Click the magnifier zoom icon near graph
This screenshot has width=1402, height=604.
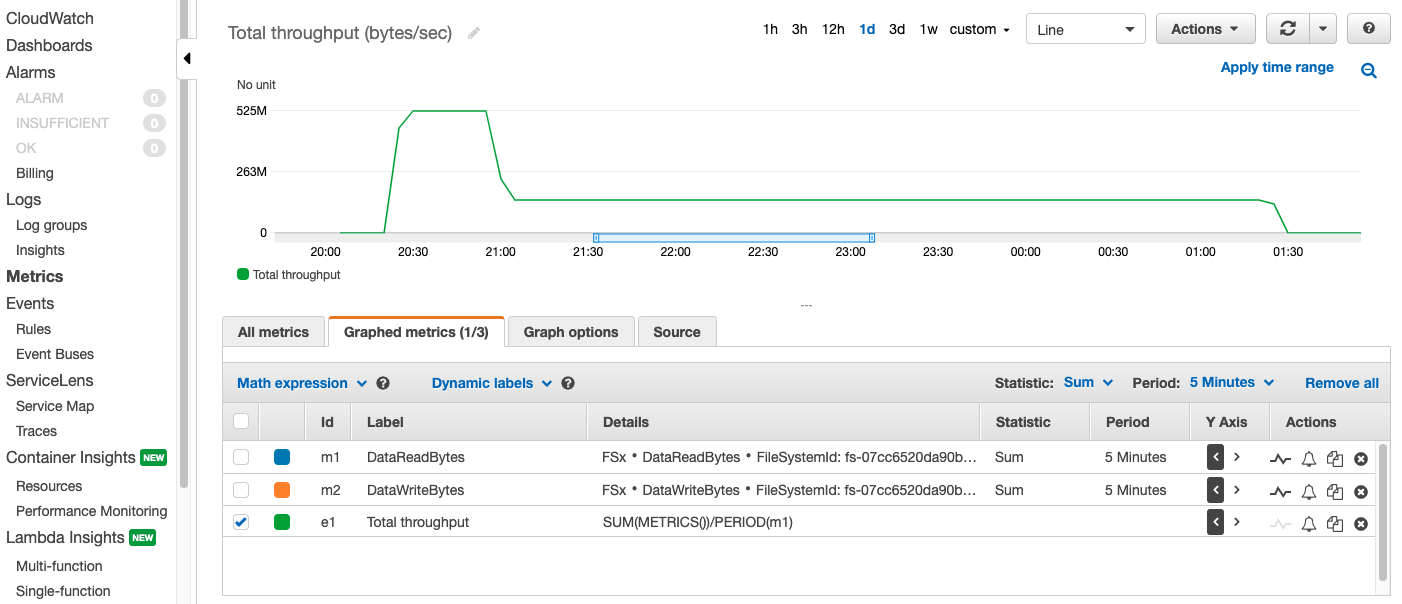tap(1369, 70)
